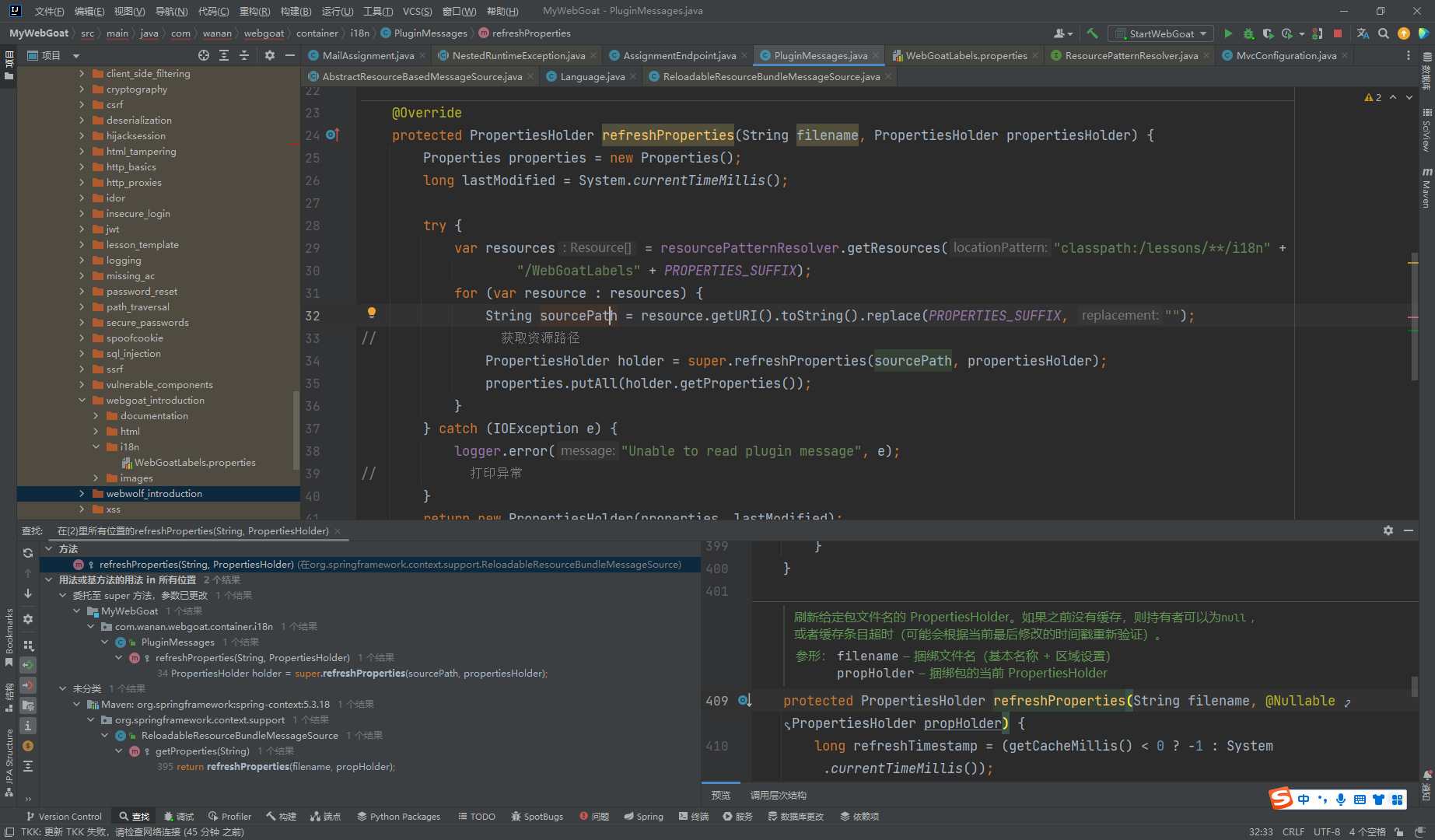Toggle read access filter green arrow
Viewport: 1435px width, 840px height.
(x=28, y=665)
